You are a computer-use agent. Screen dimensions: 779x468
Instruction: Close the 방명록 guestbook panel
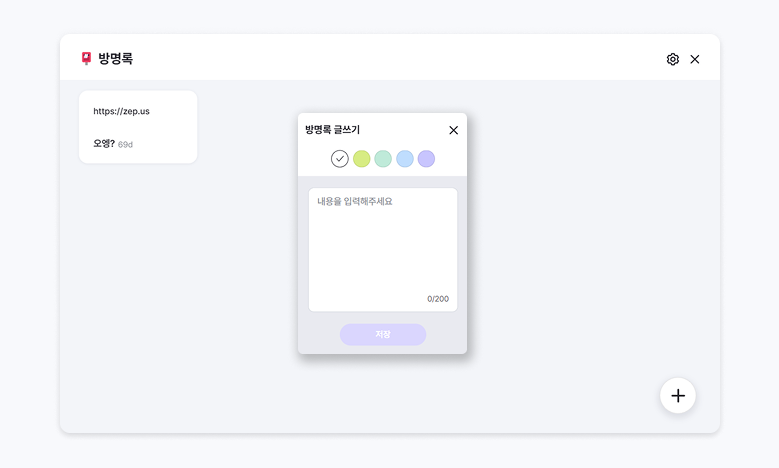tap(695, 59)
